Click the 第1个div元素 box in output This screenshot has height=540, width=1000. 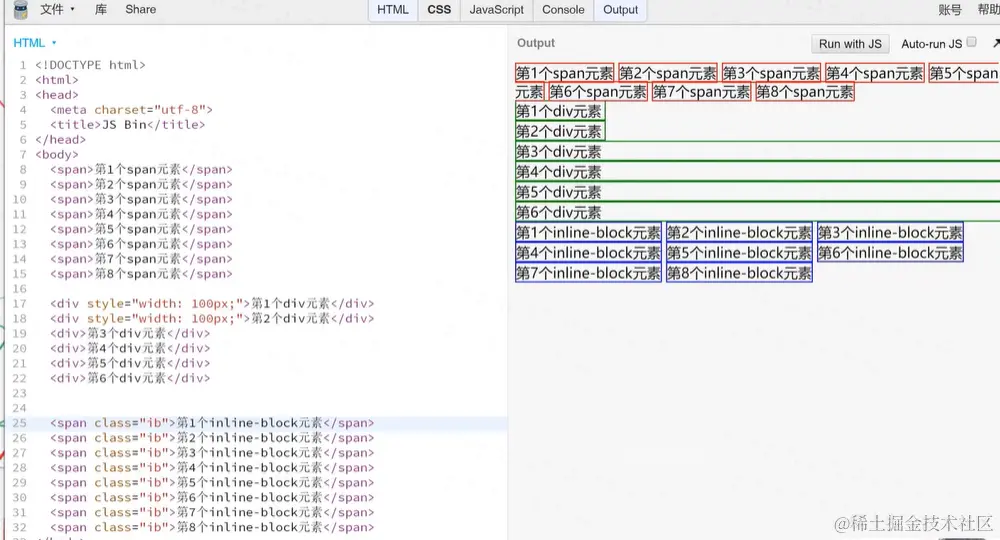[560, 112]
